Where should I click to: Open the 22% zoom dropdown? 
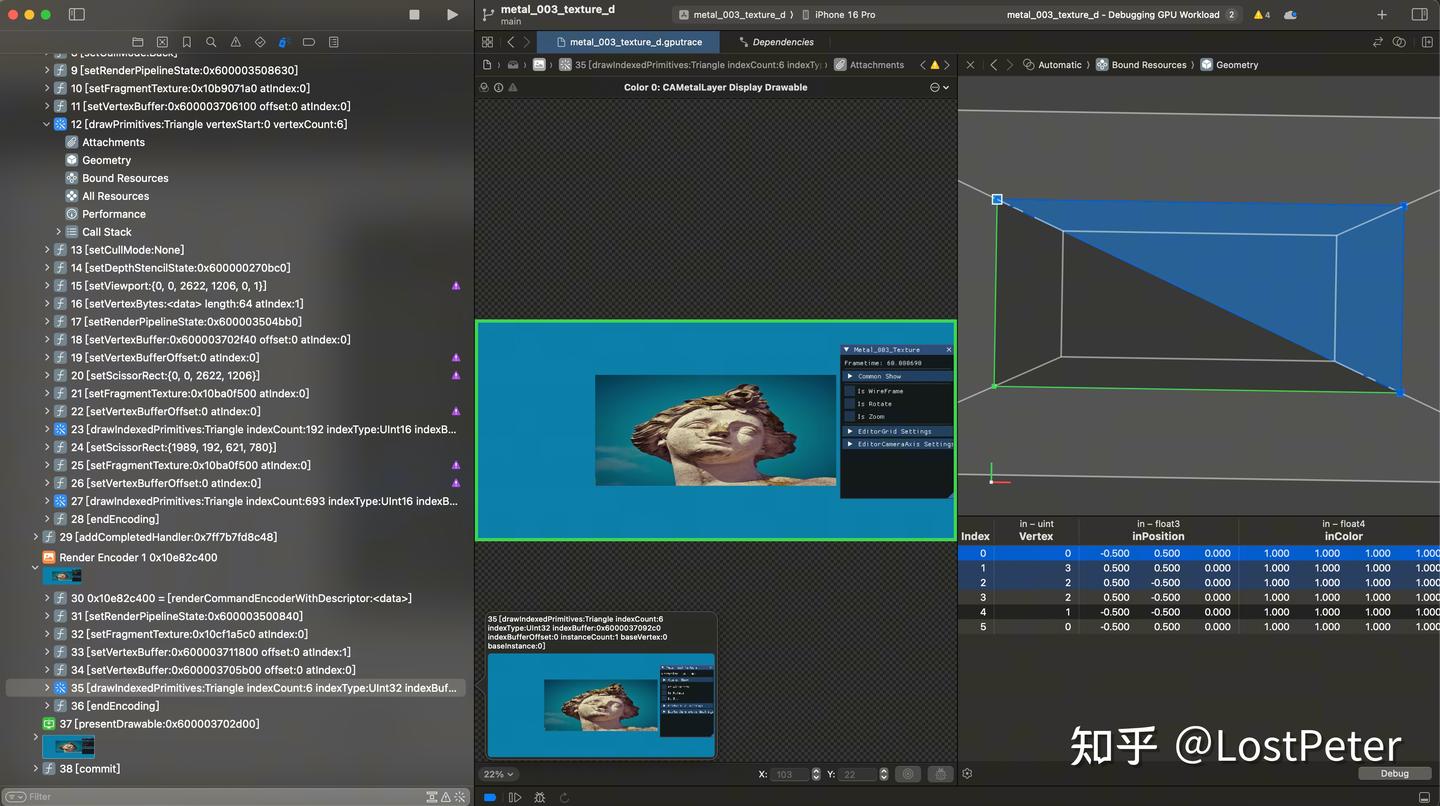[498, 774]
